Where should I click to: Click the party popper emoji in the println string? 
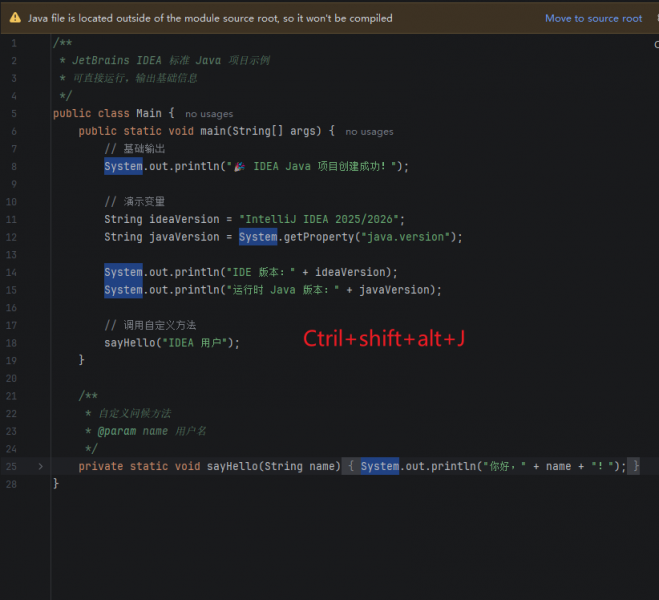click(x=240, y=166)
